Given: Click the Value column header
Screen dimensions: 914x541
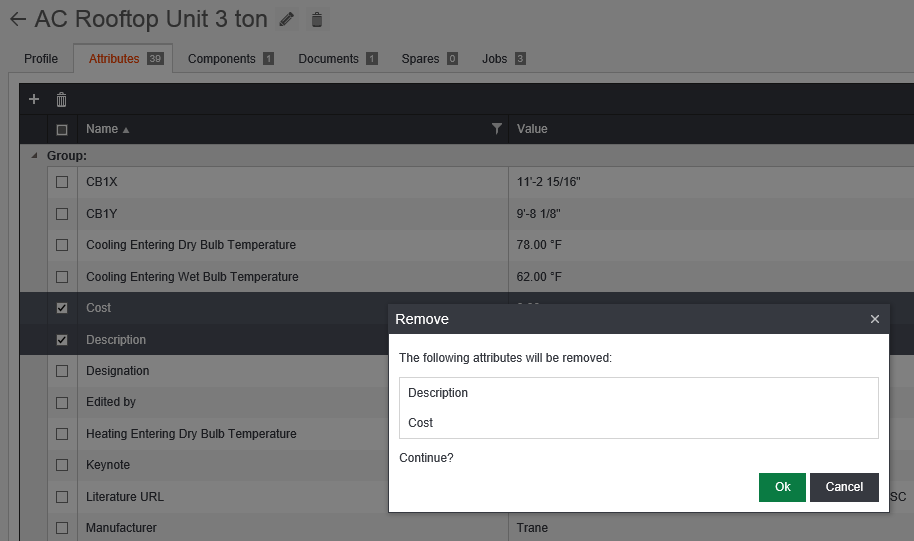Looking at the screenshot, I should coord(532,129).
